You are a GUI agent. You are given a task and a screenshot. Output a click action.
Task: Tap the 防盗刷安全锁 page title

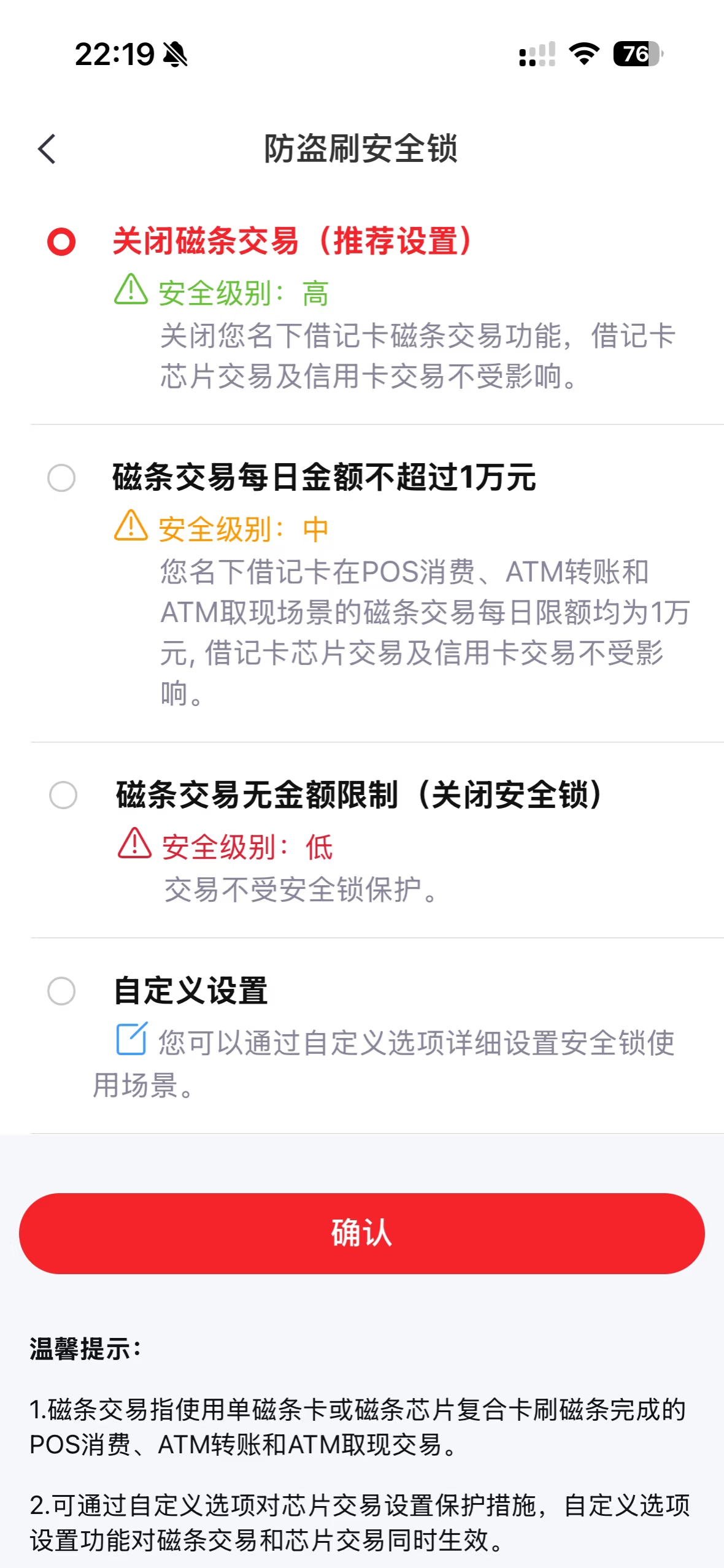pyautogui.click(x=361, y=149)
